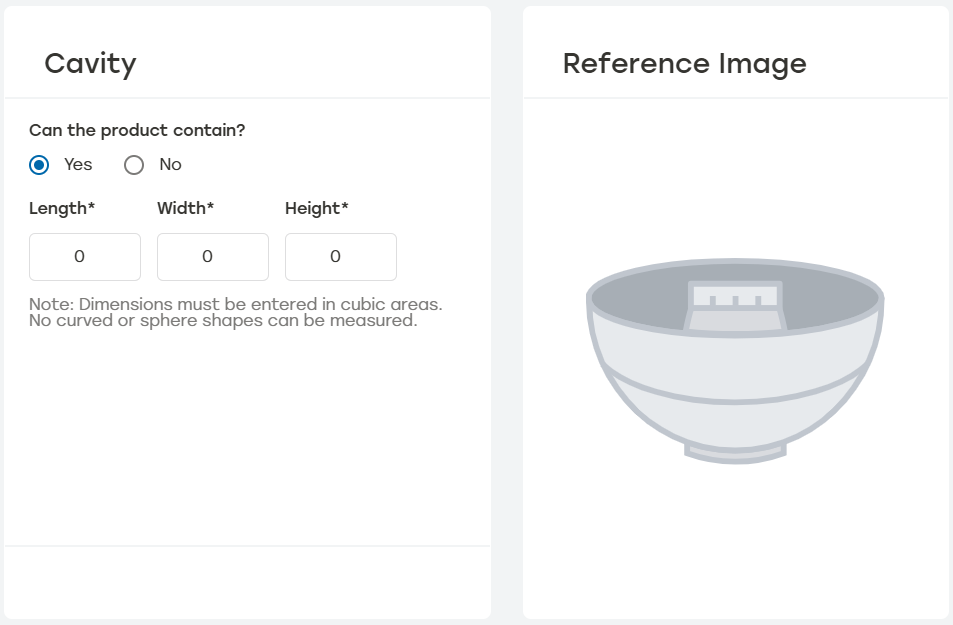Click the Width* field label

coord(184,208)
